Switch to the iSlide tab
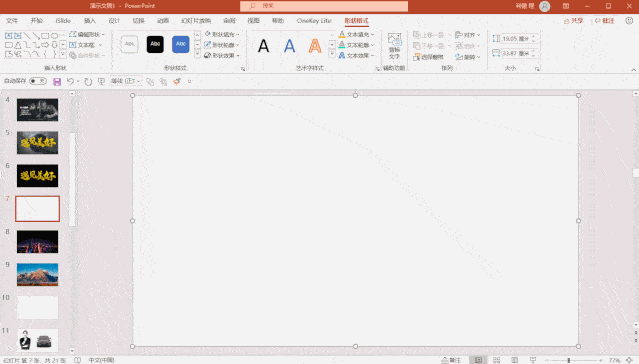 63,20
